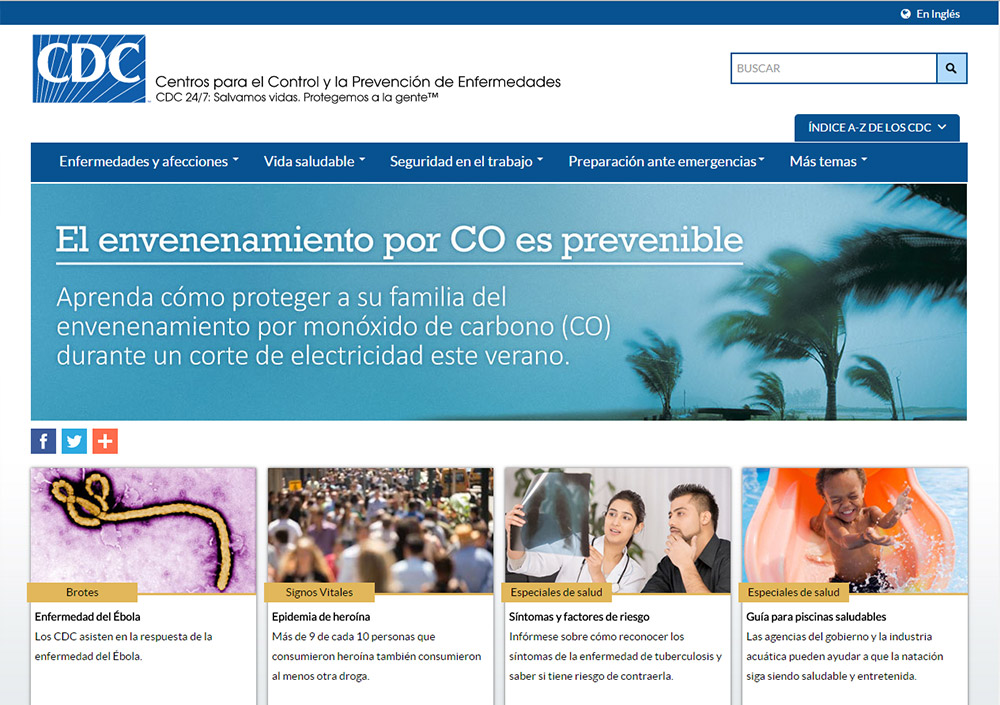This screenshot has height=705, width=1000.
Task: Open Enfermedades y afecciones menu
Action: pos(149,161)
